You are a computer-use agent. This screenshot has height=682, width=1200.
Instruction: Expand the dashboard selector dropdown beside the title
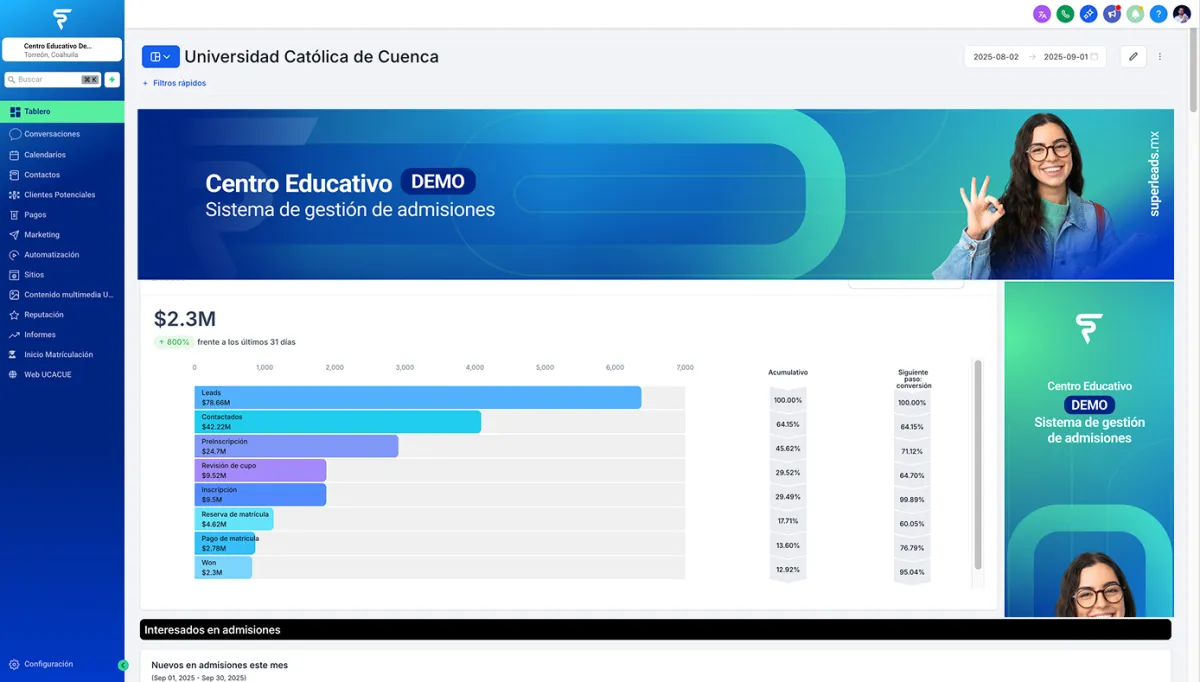click(x=160, y=56)
